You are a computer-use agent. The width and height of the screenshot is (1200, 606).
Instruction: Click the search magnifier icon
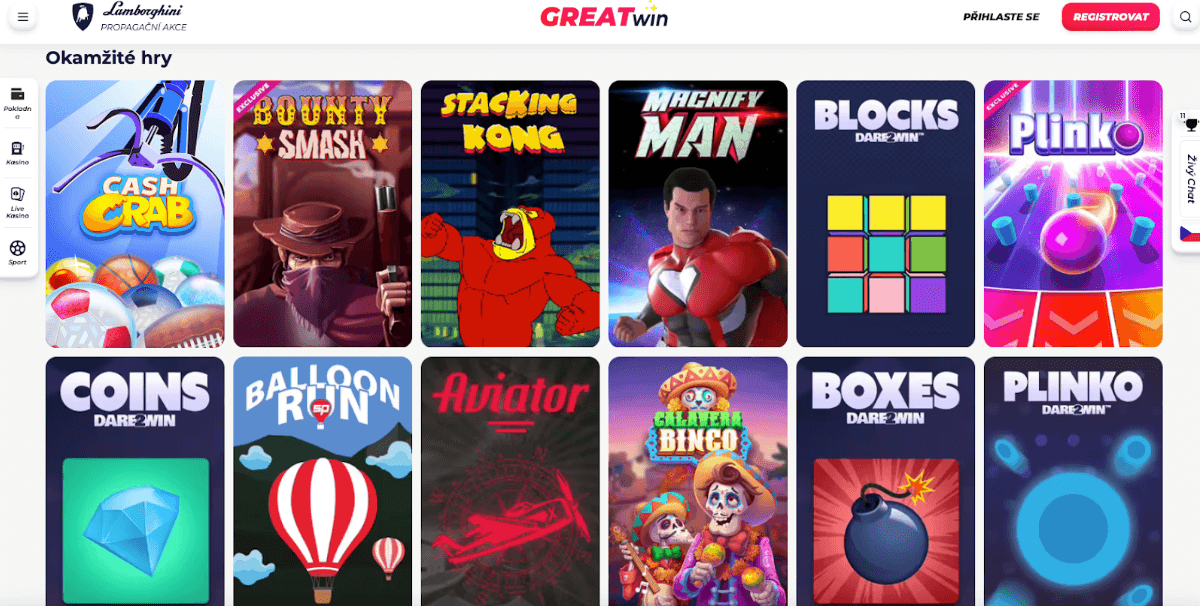point(1185,17)
